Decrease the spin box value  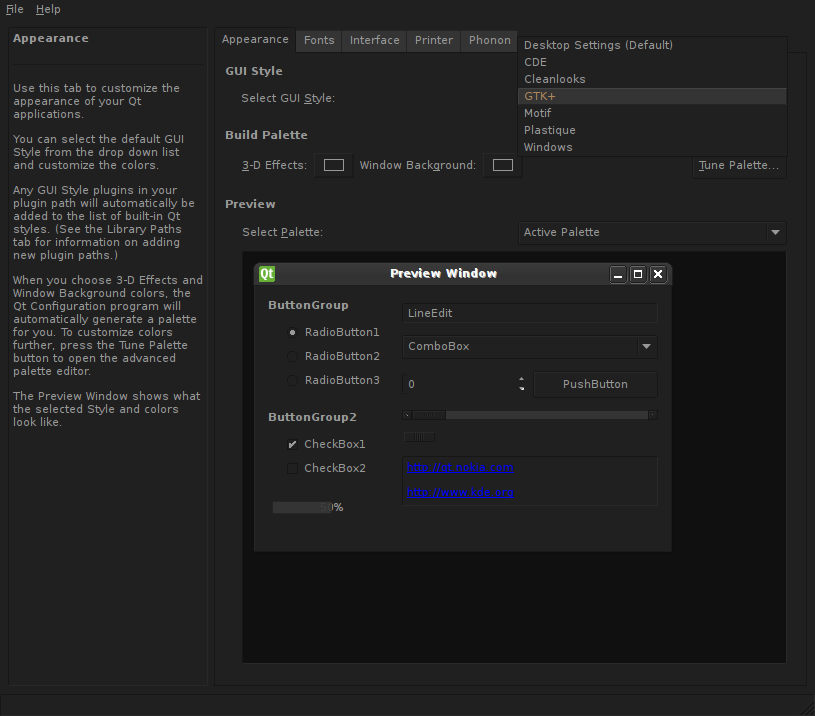click(x=521, y=389)
